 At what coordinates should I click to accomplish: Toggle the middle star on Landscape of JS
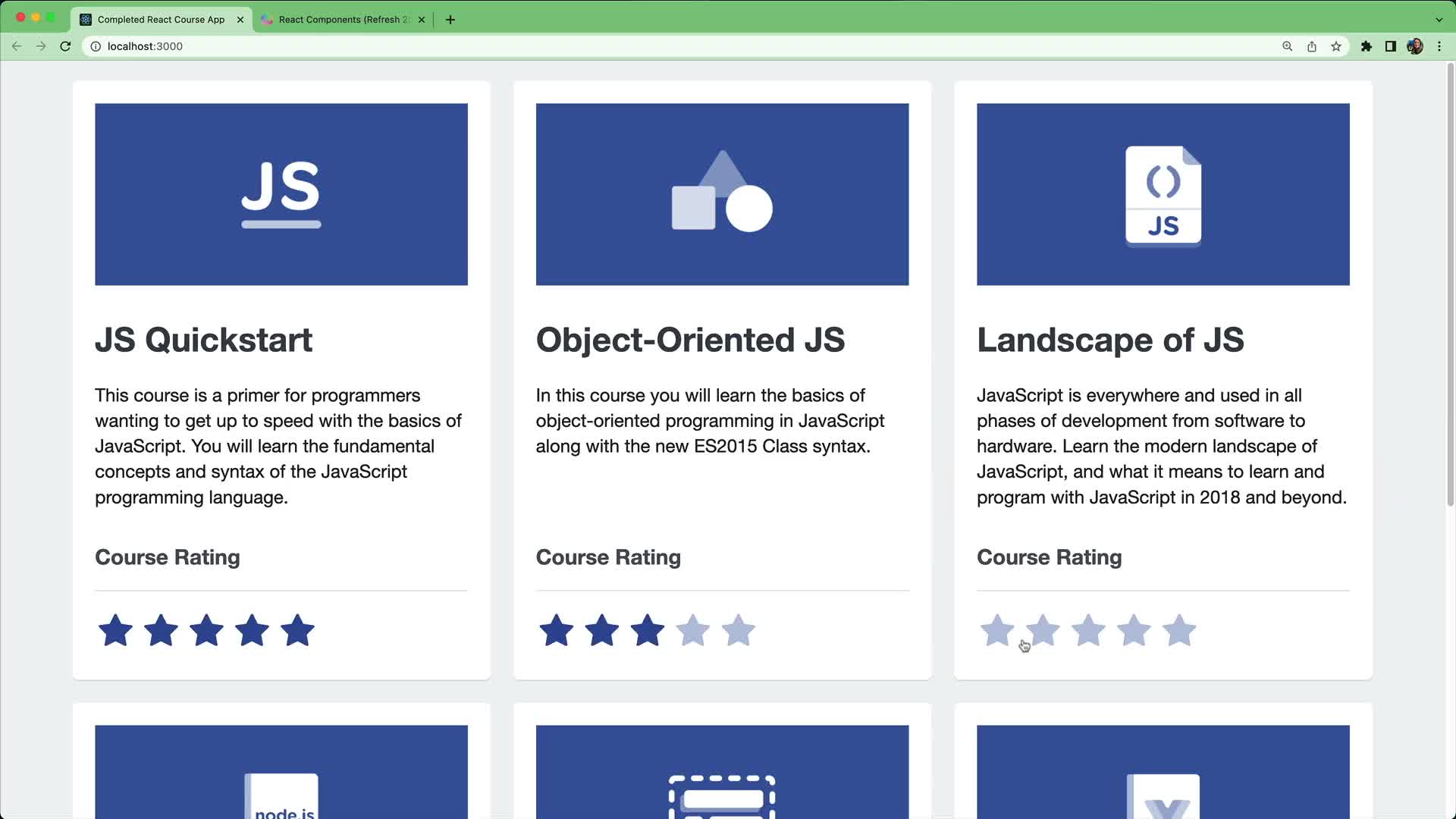[x=1088, y=630]
